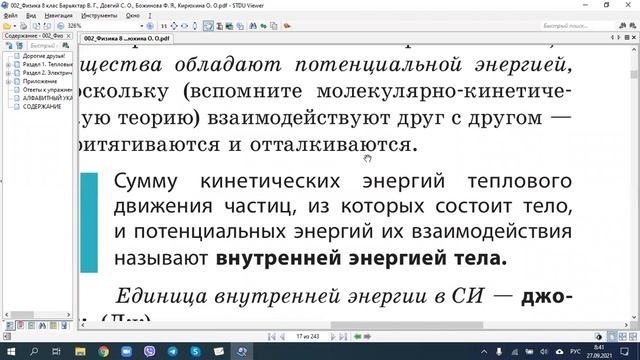
Task: Click the zoom out minus icon
Action: 61,26
